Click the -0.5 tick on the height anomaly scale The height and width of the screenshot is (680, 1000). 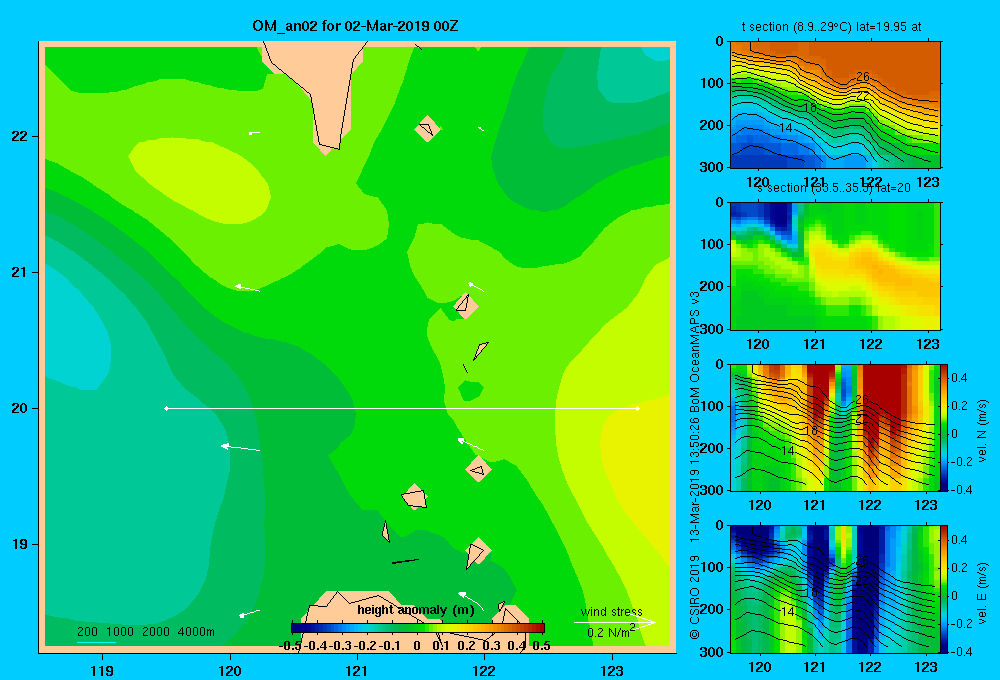pos(290,646)
